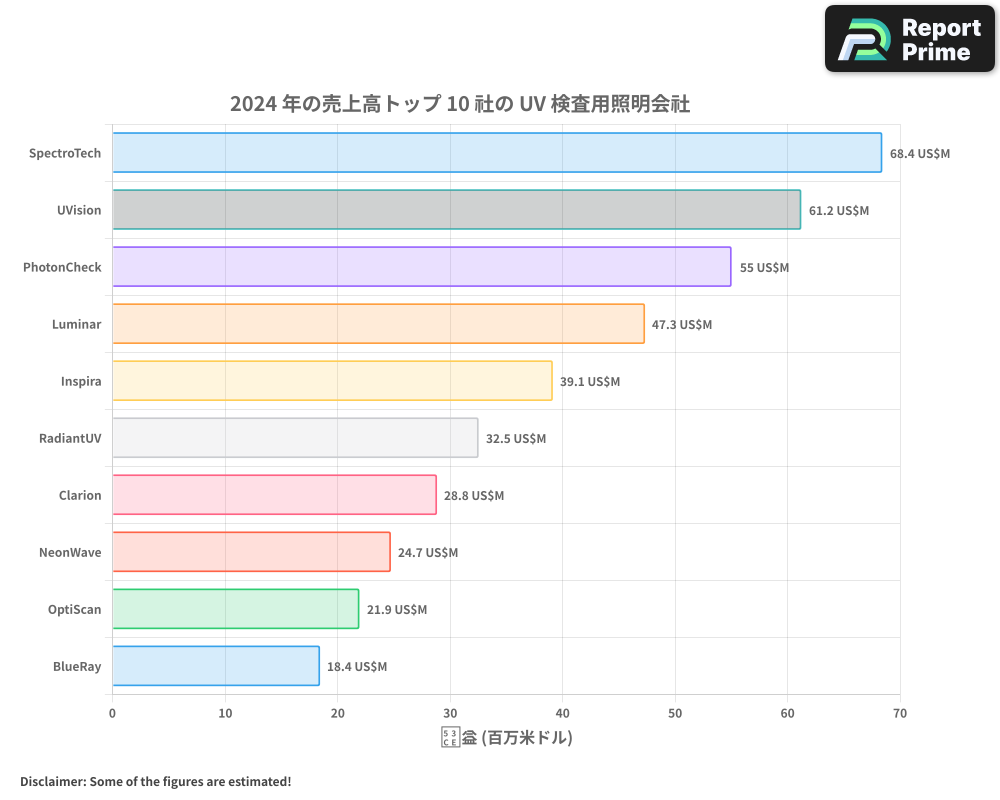Click the BlueRay axis label
Image resolution: width=1000 pixels, height=800 pixels.
click(x=77, y=667)
